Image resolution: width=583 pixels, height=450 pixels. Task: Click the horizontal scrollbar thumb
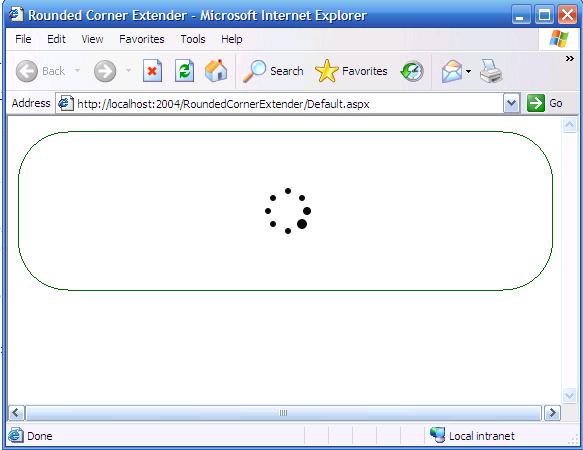pos(283,413)
